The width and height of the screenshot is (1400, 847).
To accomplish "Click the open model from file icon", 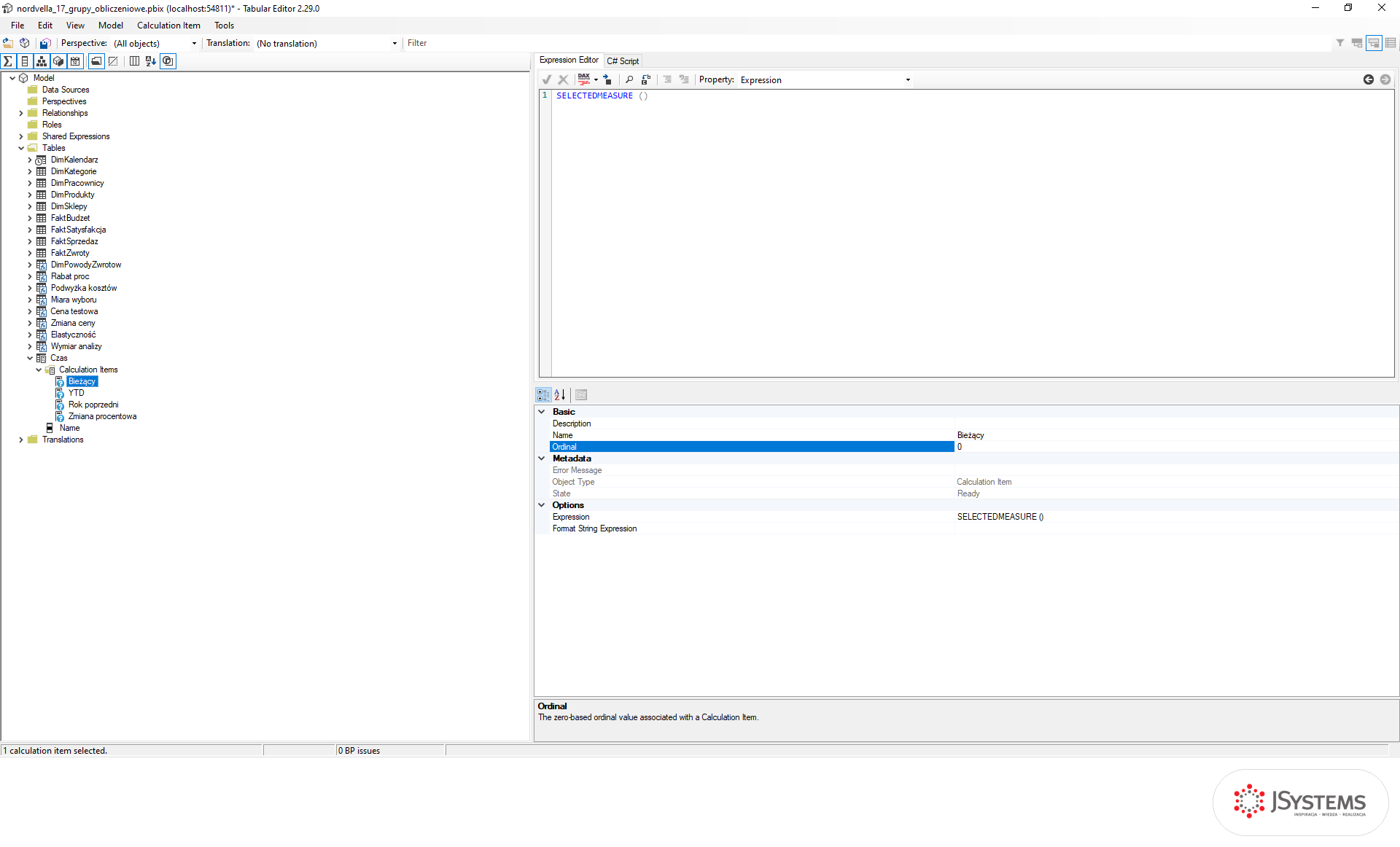I will [8, 43].
